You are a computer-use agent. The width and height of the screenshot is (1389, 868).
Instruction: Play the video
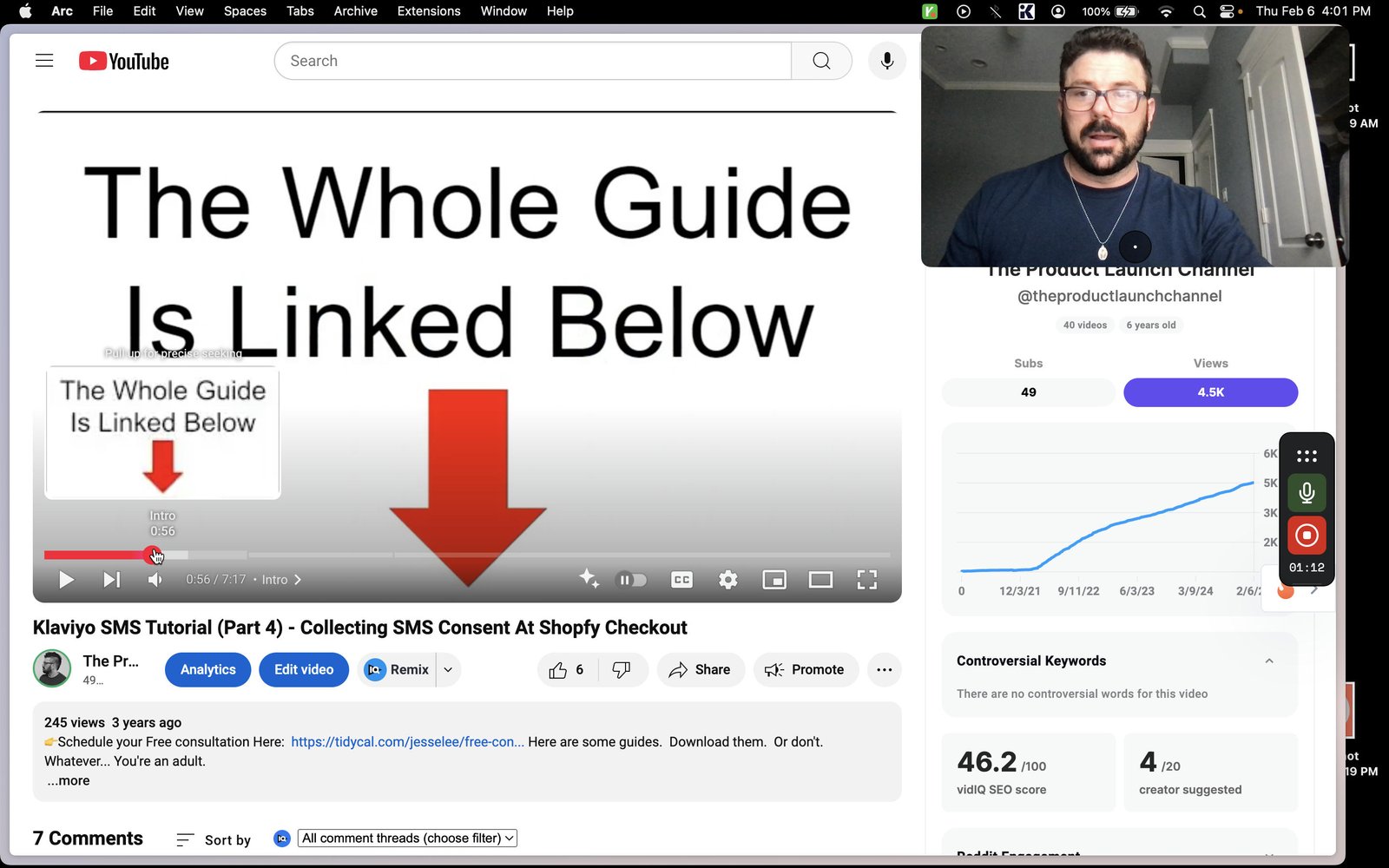[66, 580]
